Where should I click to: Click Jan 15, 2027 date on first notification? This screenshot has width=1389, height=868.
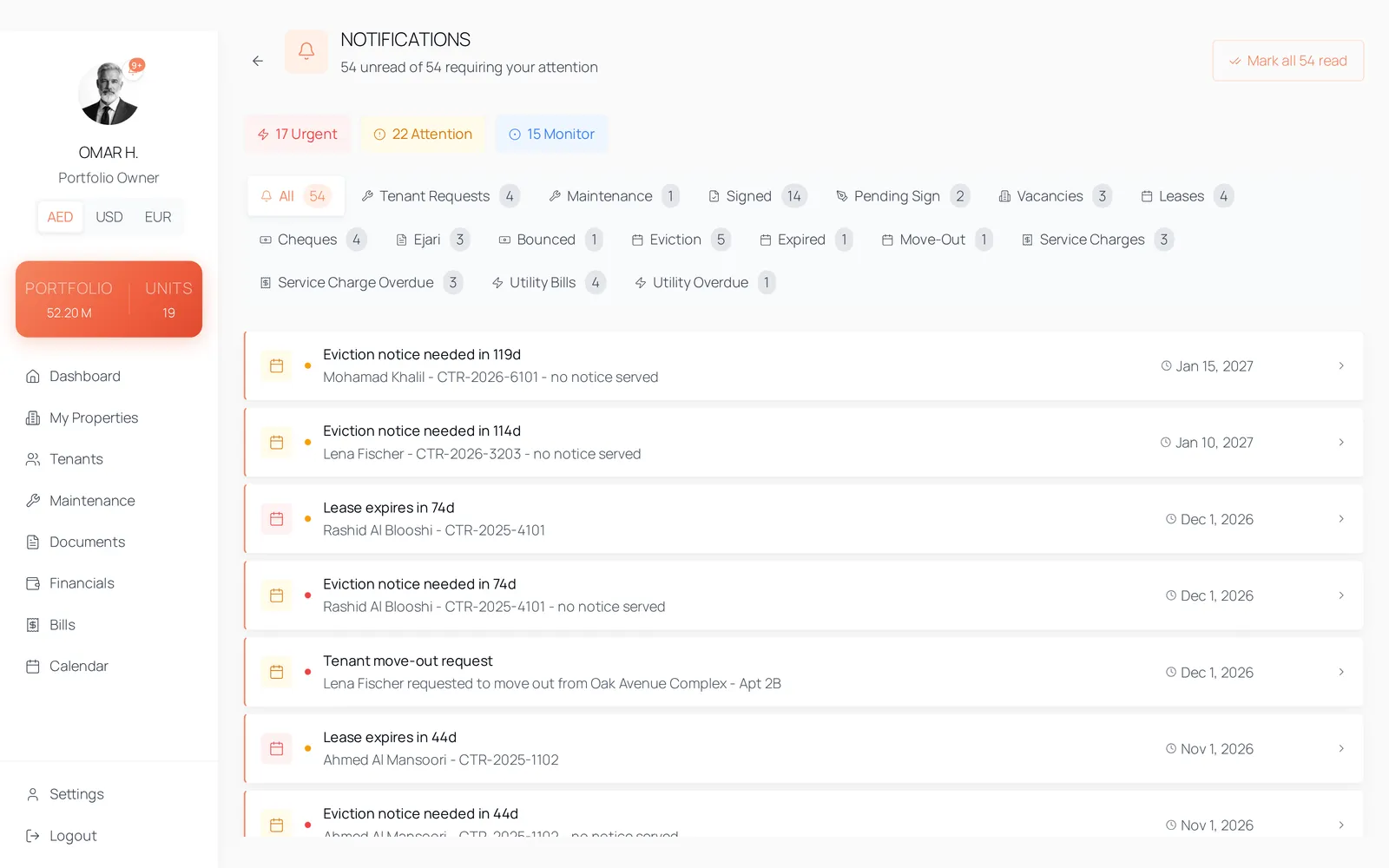pyautogui.click(x=1208, y=366)
